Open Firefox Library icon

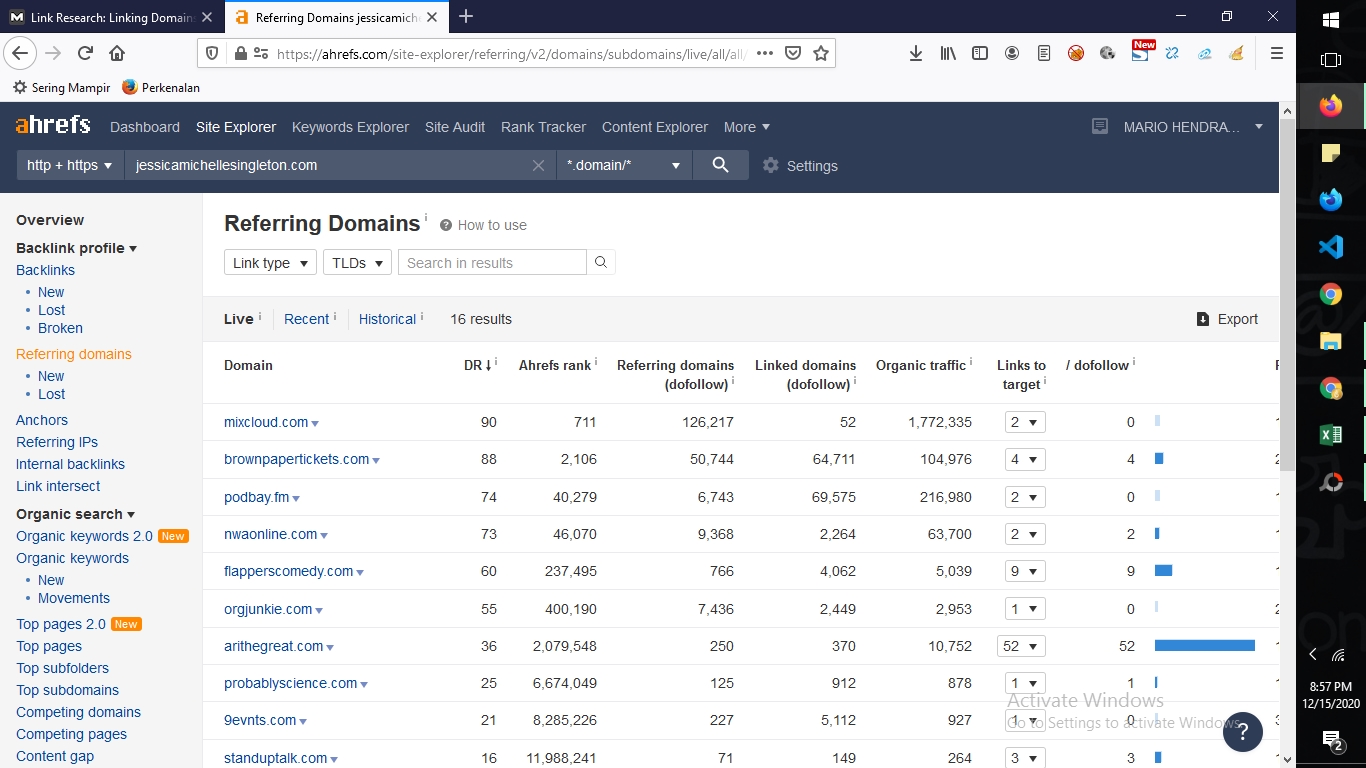[x=947, y=54]
